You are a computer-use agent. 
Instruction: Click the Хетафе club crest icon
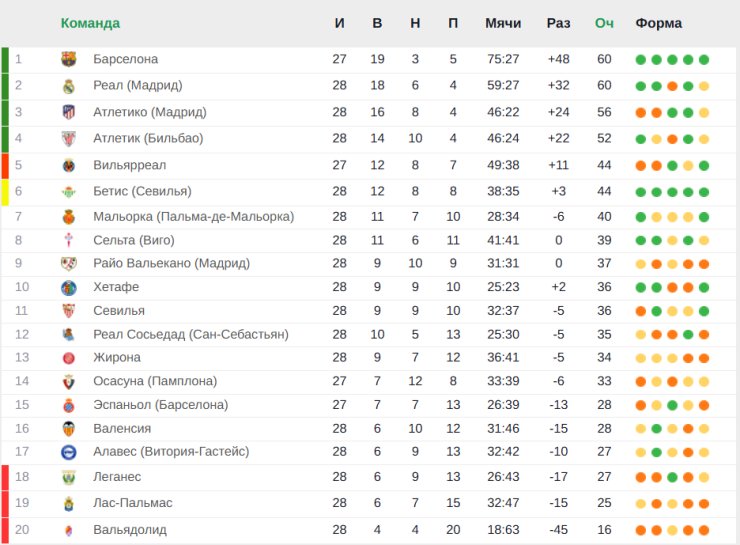tap(68, 287)
